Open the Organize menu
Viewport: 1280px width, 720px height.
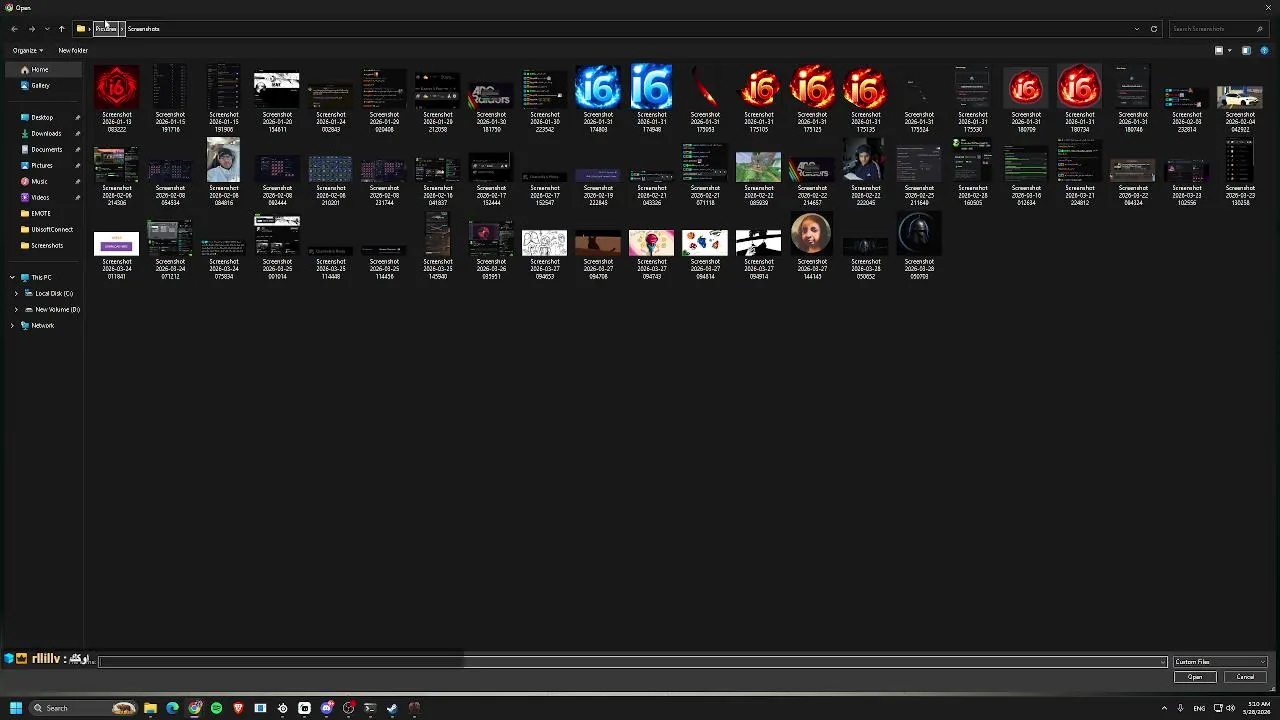[27, 50]
